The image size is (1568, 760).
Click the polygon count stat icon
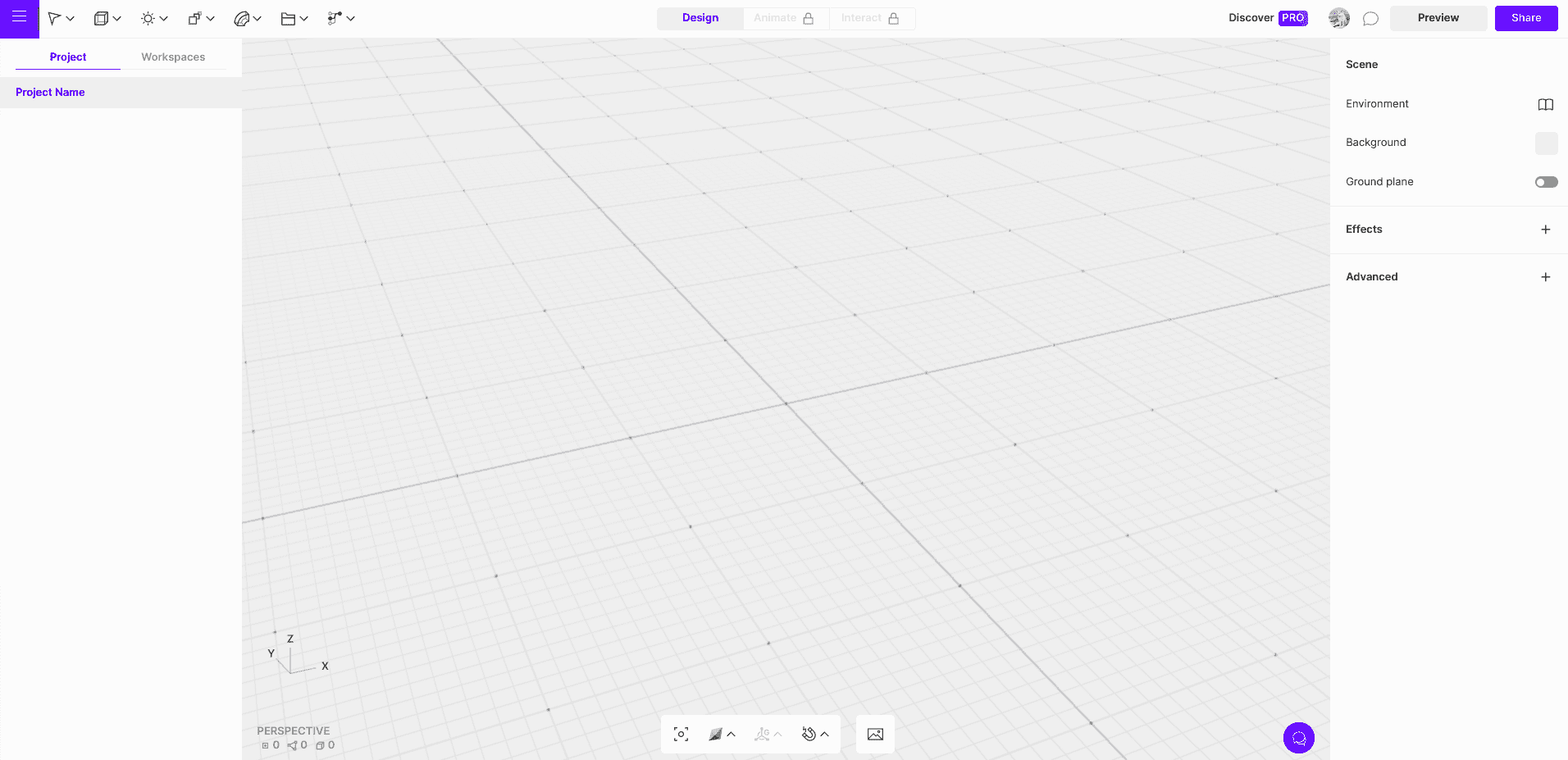(x=292, y=746)
